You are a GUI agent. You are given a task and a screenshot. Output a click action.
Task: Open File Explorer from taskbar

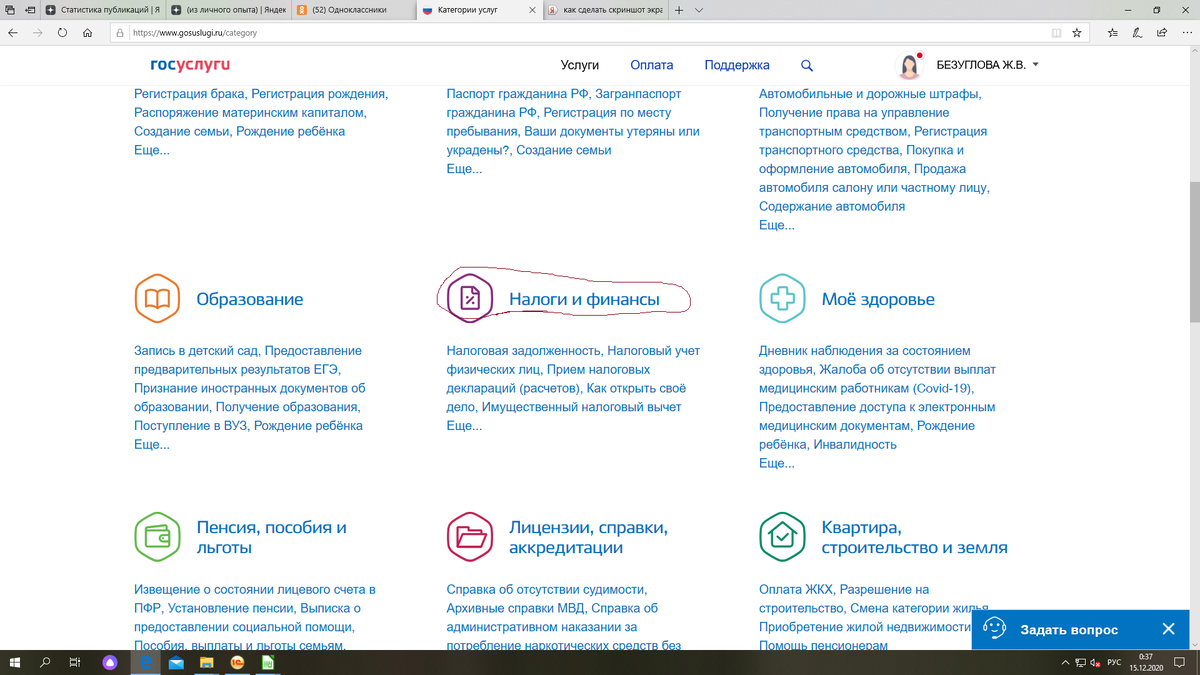tap(207, 663)
